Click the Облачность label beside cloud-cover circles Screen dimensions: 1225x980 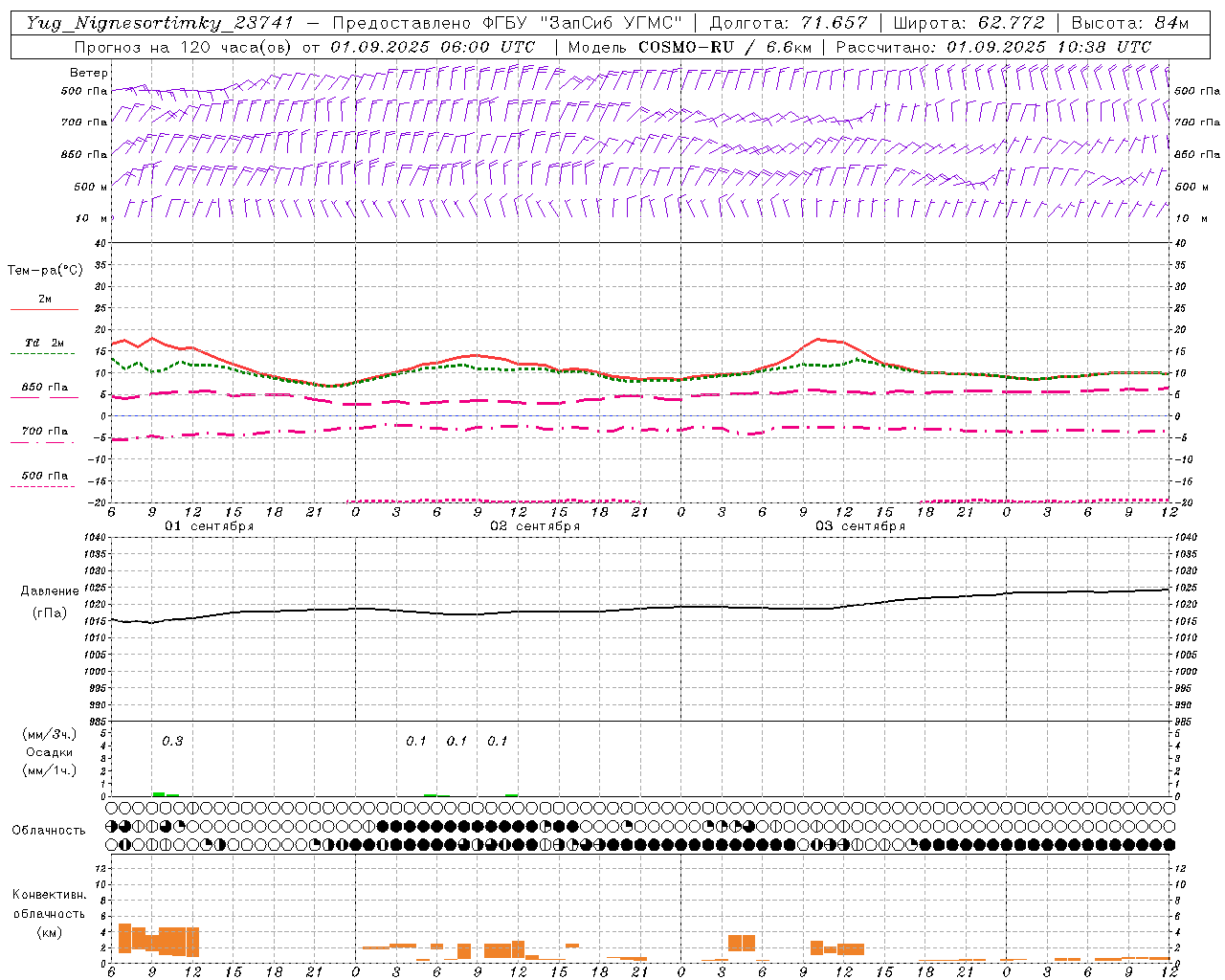(x=49, y=831)
